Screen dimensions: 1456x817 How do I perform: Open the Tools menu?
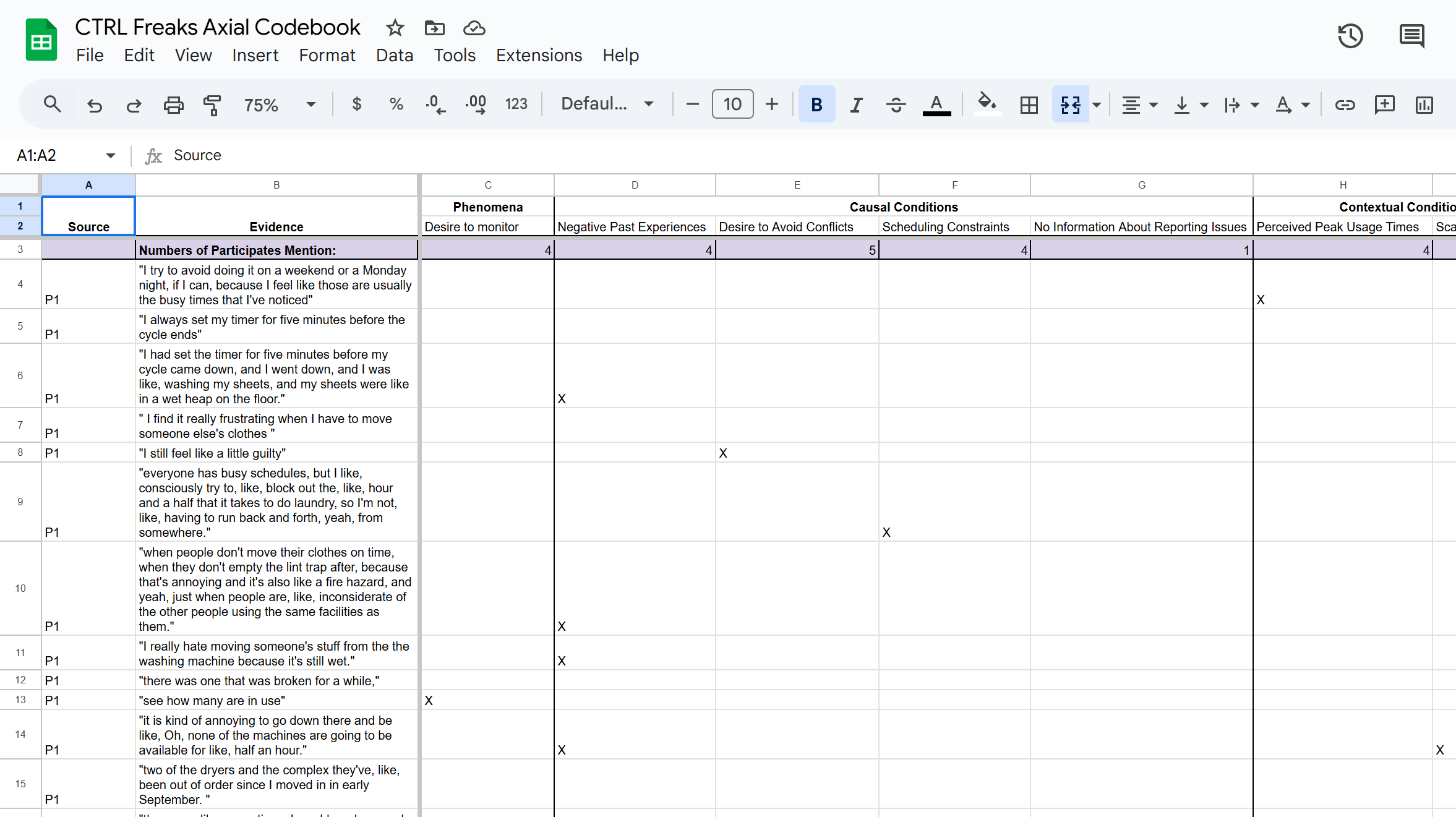tap(455, 56)
